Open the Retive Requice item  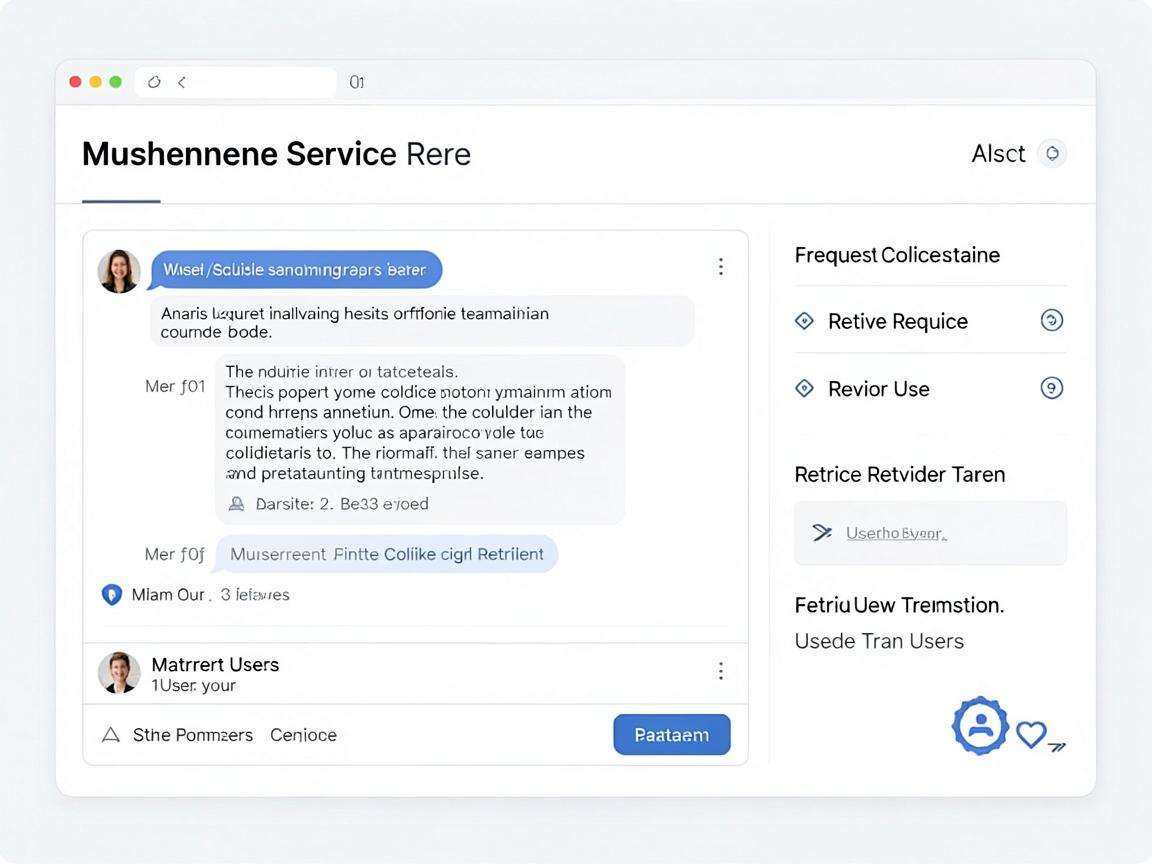(x=898, y=321)
